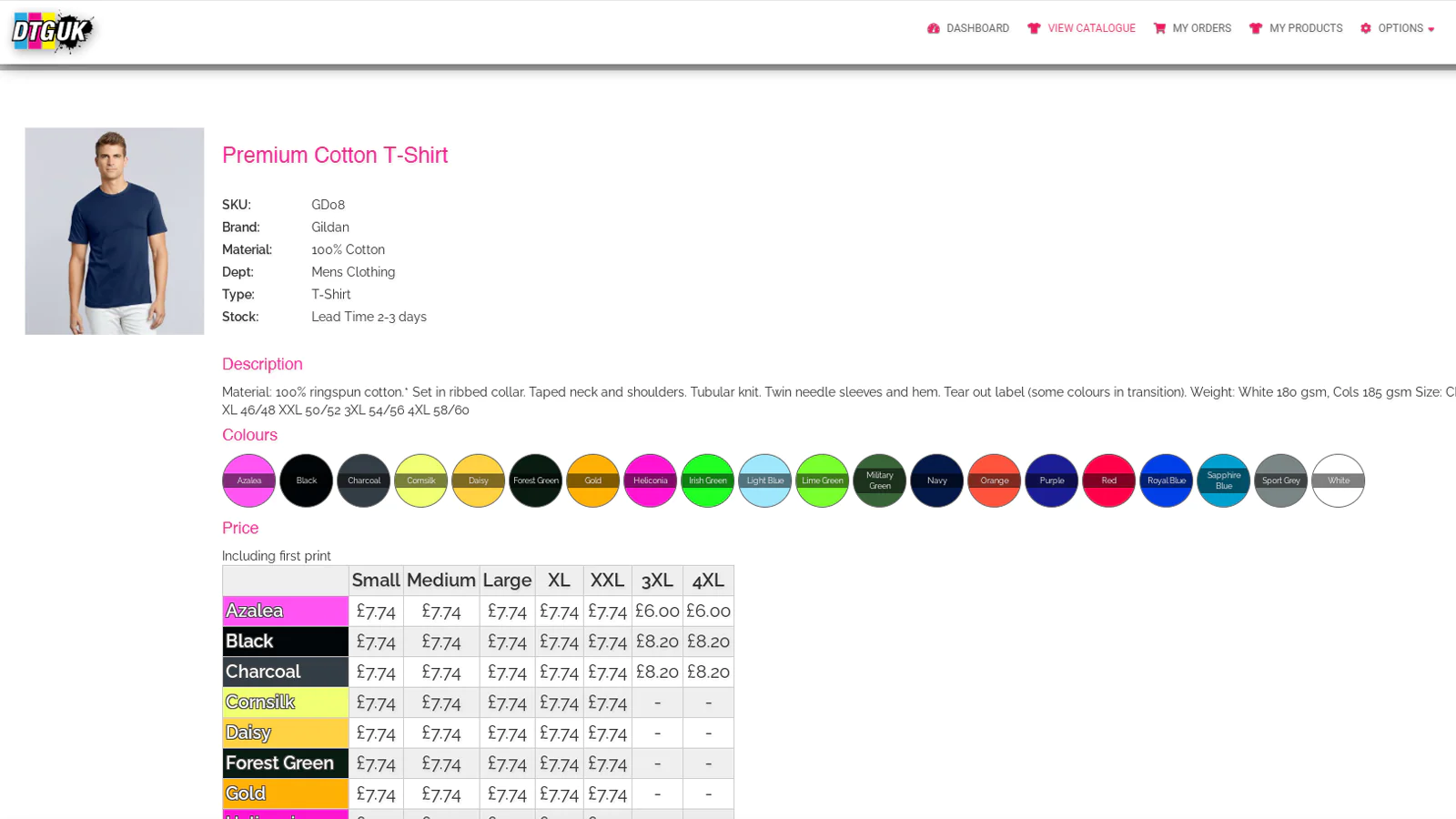Expand the Options dropdown arrow
This screenshot has width=1456, height=819.
[1431, 30]
